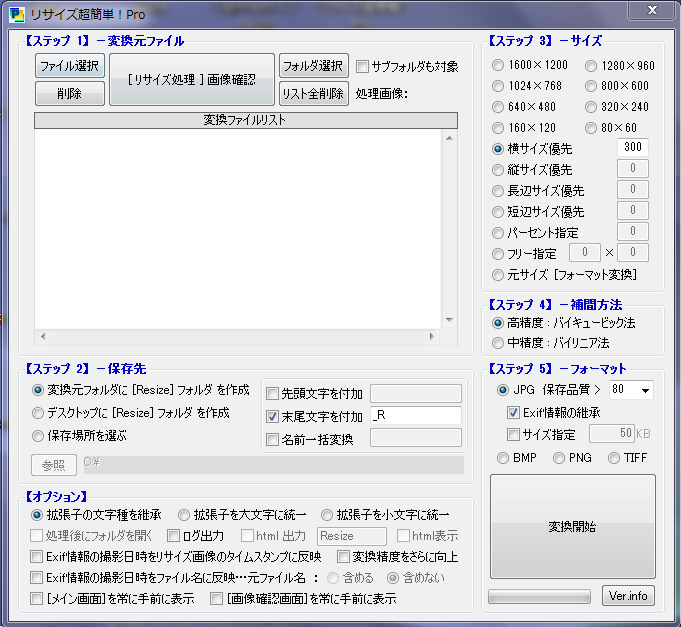Image resolution: width=681 pixels, height=627 pixels.
Task: Toggle Exif情報の継承 checkbox
Action: coord(513,412)
